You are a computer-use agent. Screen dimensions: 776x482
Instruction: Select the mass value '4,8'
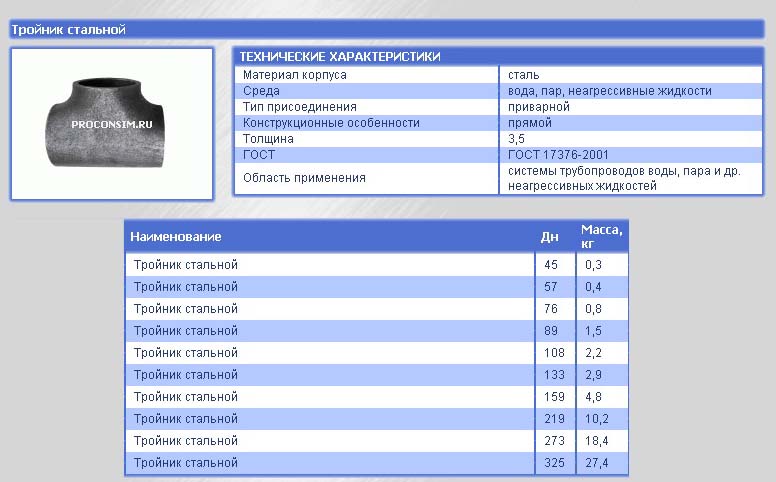click(593, 397)
